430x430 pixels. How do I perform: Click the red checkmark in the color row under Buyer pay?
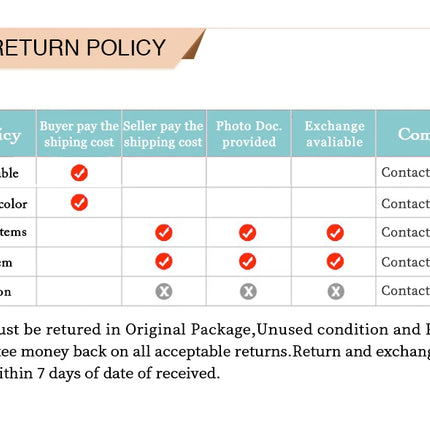[x=79, y=203]
